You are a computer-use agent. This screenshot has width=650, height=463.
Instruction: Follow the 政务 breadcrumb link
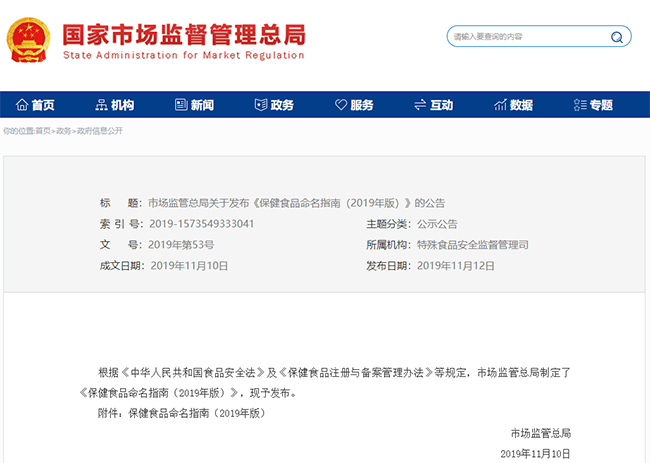(x=63, y=131)
